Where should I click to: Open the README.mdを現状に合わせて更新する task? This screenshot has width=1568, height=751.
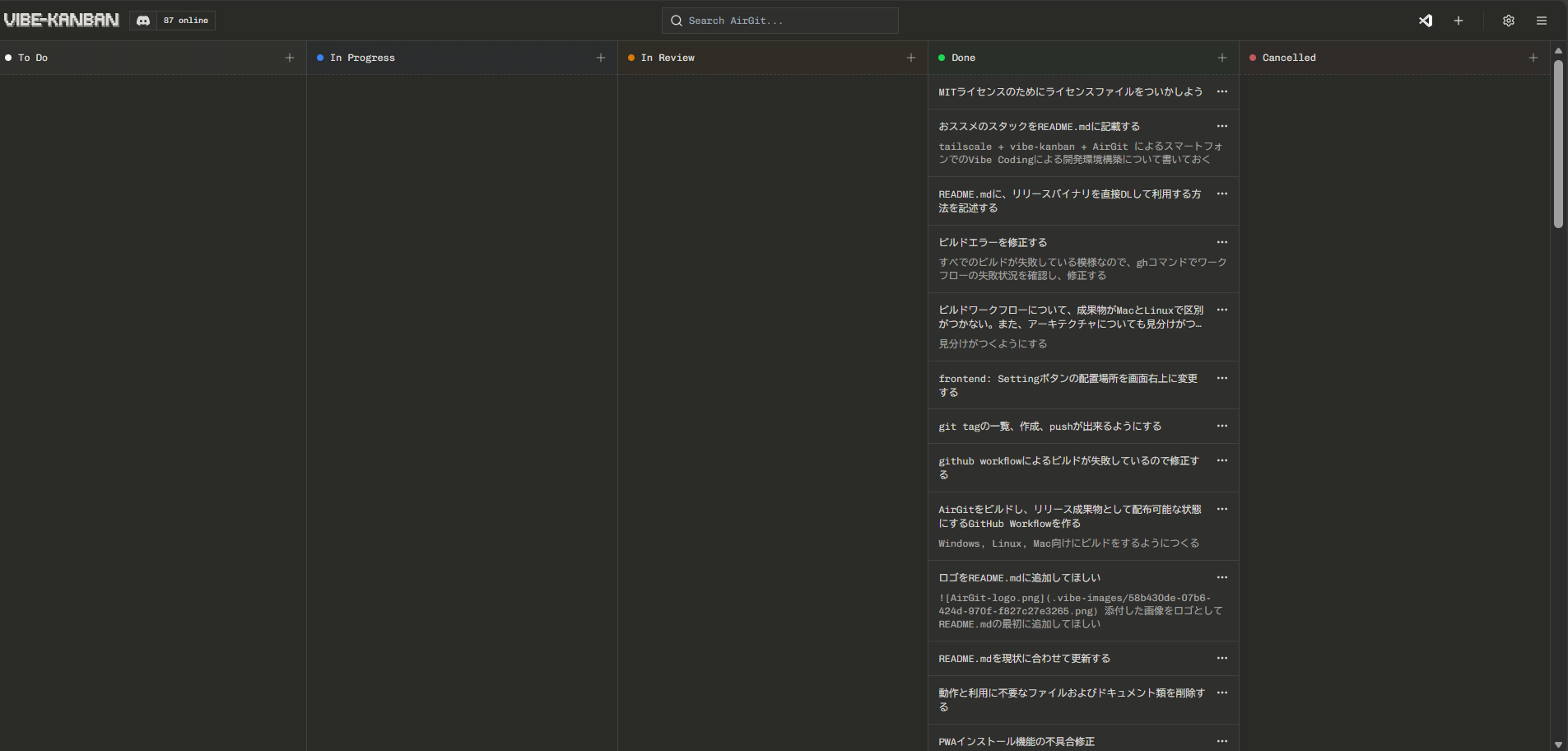1024,659
